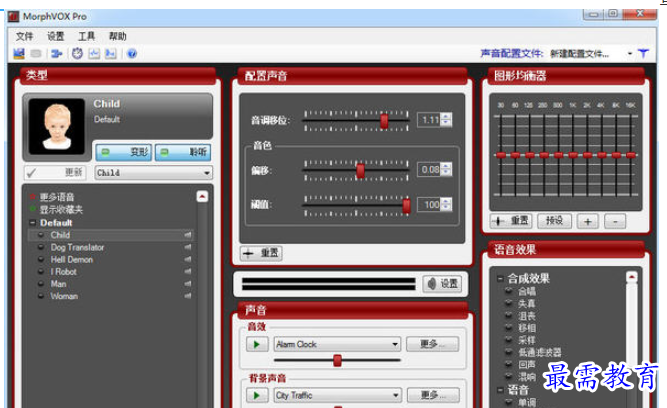Enable the 失真 (distortion) effect
667x408 pixels.
coord(508,303)
